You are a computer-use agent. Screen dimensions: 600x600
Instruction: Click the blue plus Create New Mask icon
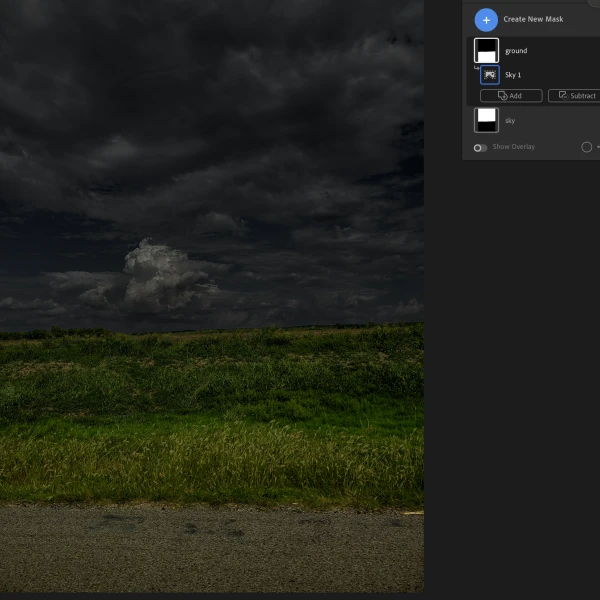pos(486,20)
